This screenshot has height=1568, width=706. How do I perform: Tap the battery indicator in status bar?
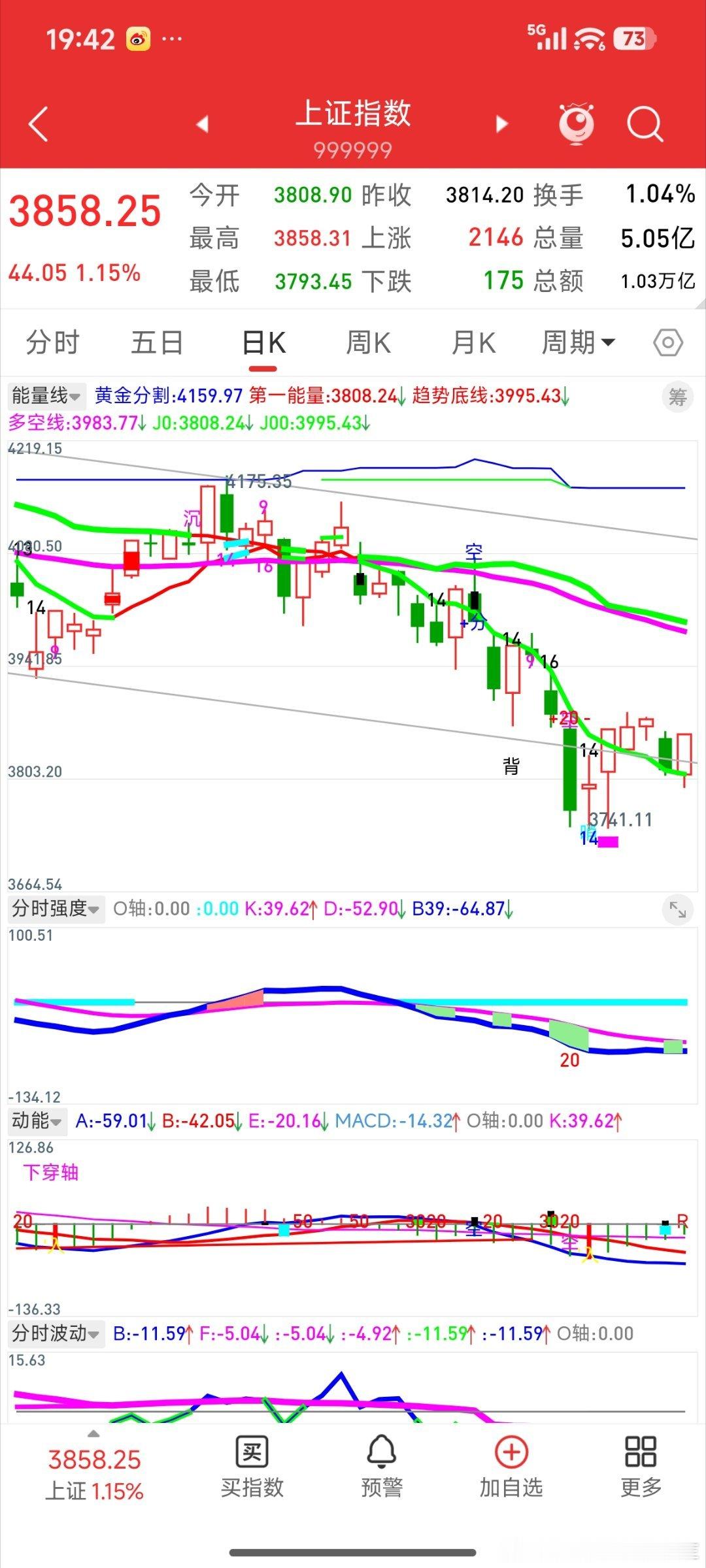pos(634,39)
